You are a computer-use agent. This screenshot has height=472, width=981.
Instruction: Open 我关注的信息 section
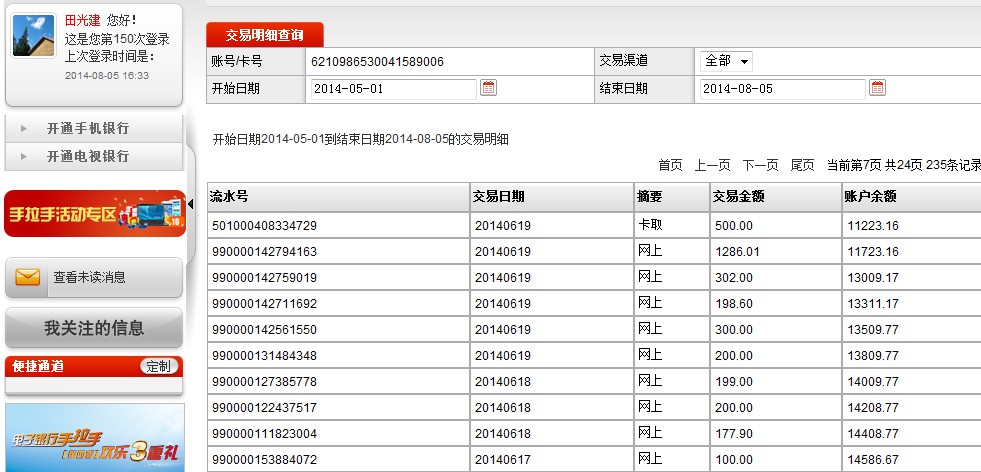click(x=94, y=328)
